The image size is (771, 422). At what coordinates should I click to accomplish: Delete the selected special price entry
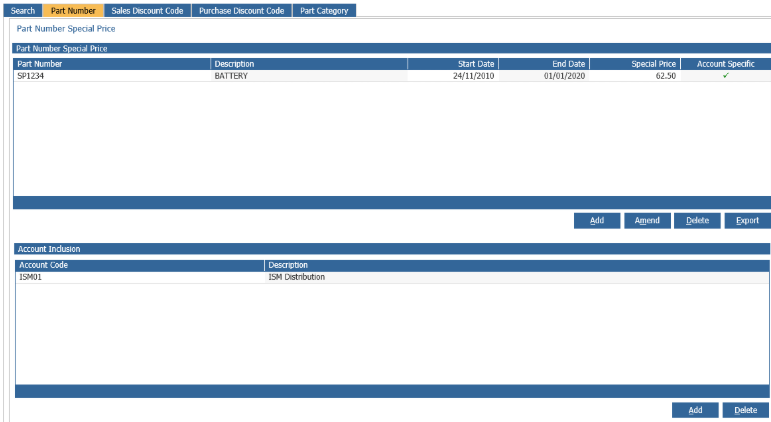click(697, 221)
